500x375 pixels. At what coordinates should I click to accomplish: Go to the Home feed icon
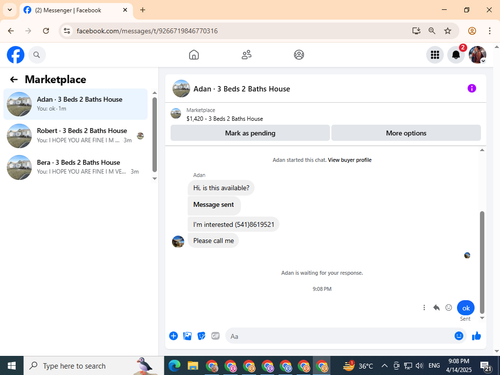point(194,55)
